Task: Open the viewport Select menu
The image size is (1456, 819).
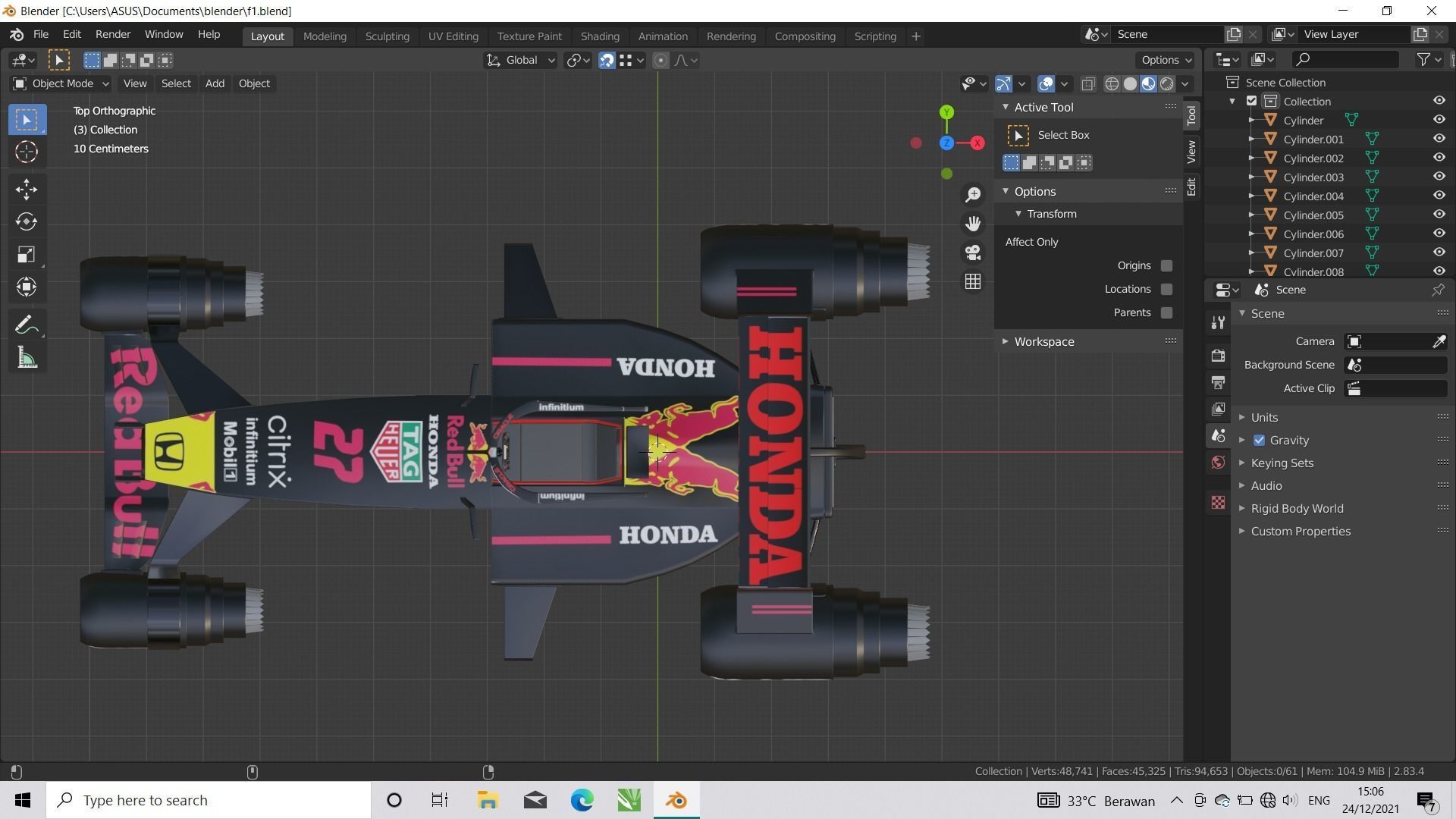Action: [x=176, y=84]
